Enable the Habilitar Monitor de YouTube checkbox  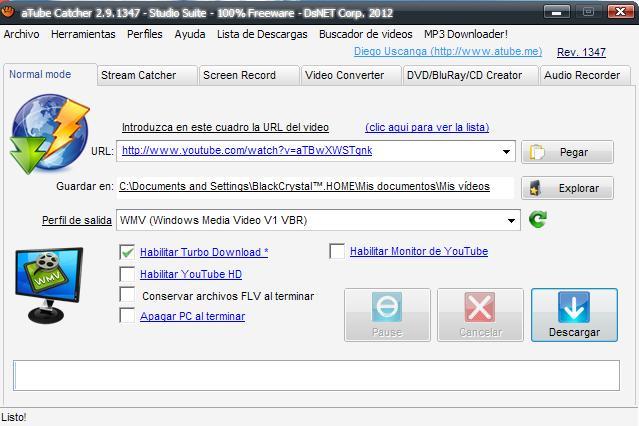337,251
